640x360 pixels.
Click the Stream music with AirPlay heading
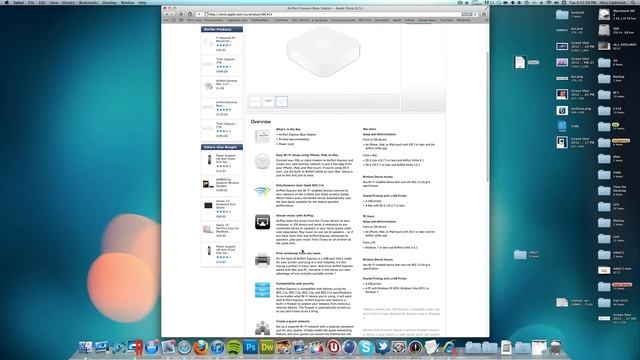295,216
